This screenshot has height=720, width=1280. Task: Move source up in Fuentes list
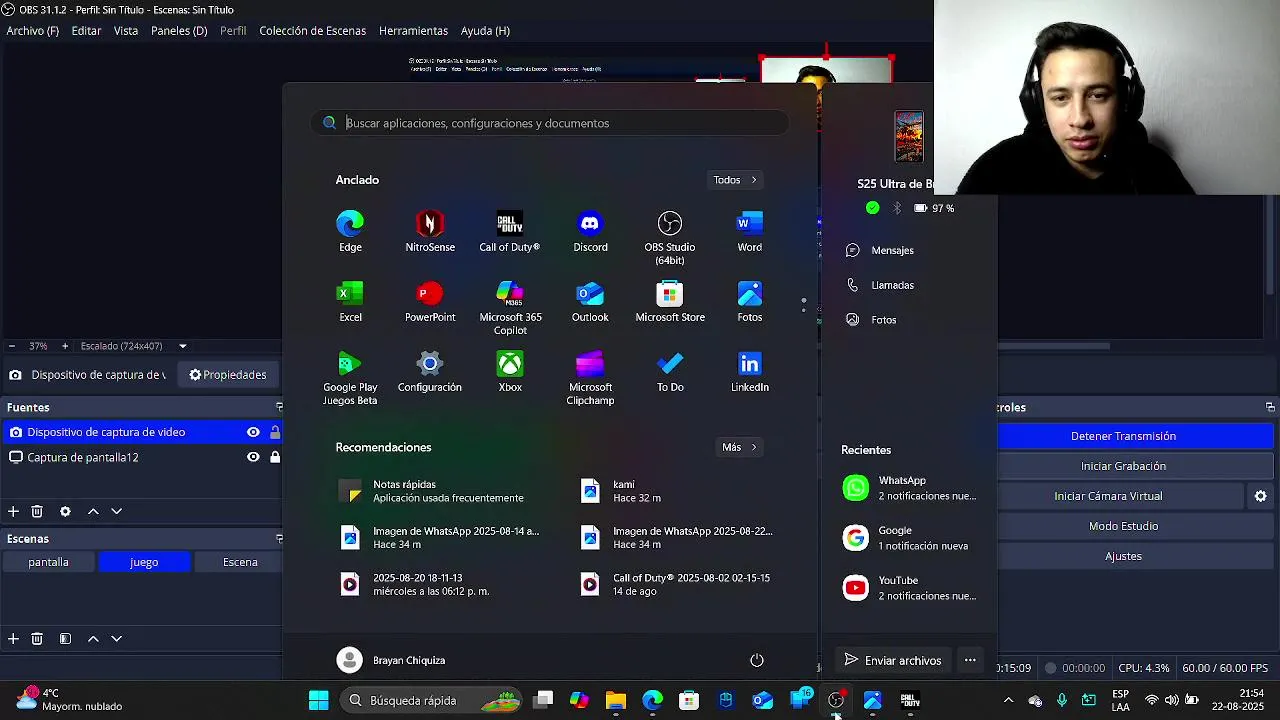[93, 511]
